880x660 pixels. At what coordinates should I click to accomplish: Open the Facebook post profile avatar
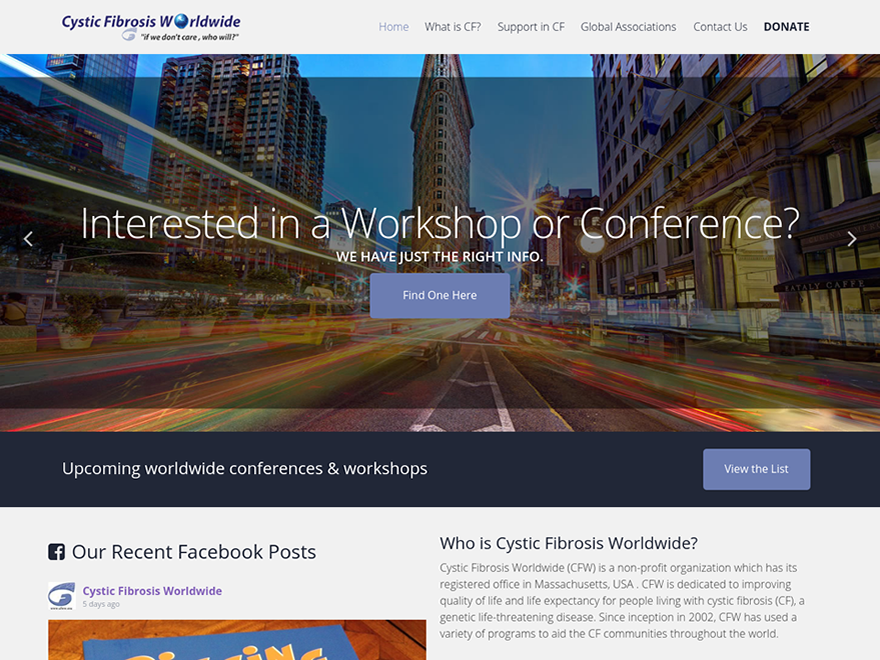(61, 596)
